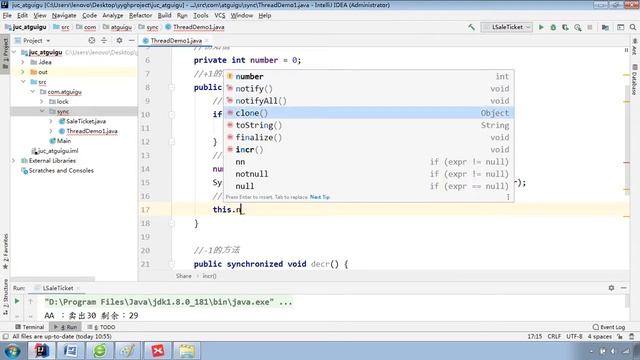Viewport: 640px width, 360px height.
Task: Rerun program in Run panel
Action: [17, 301]
